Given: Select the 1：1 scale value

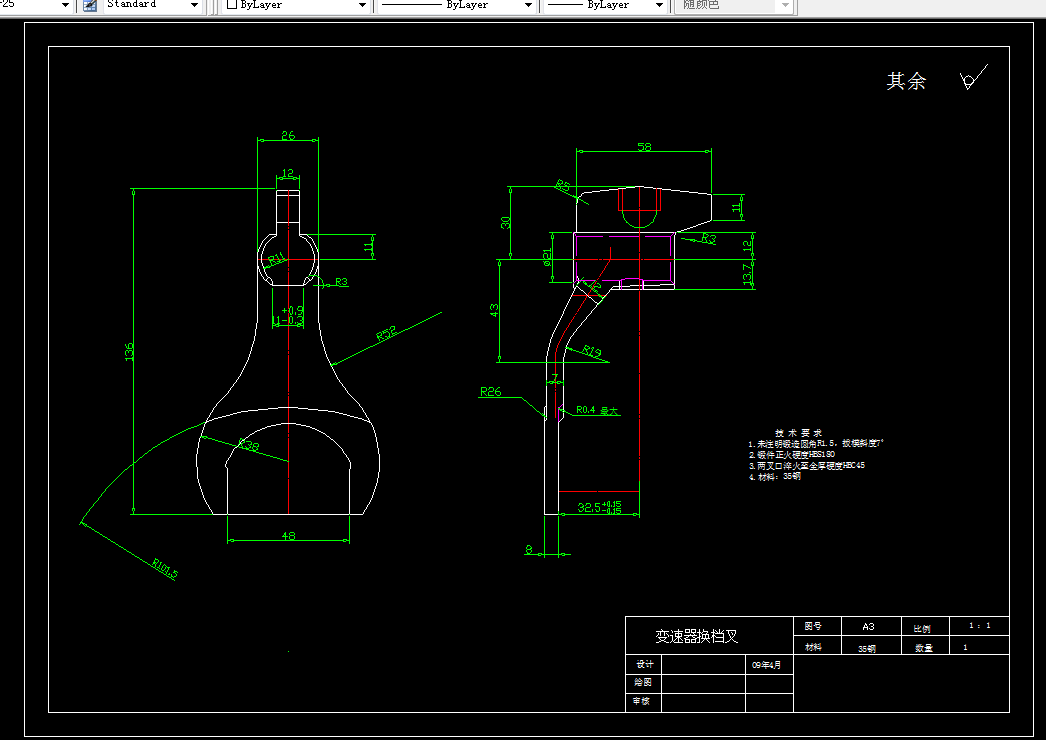Looking at the screenshot, I should click(x=980, y=626).
